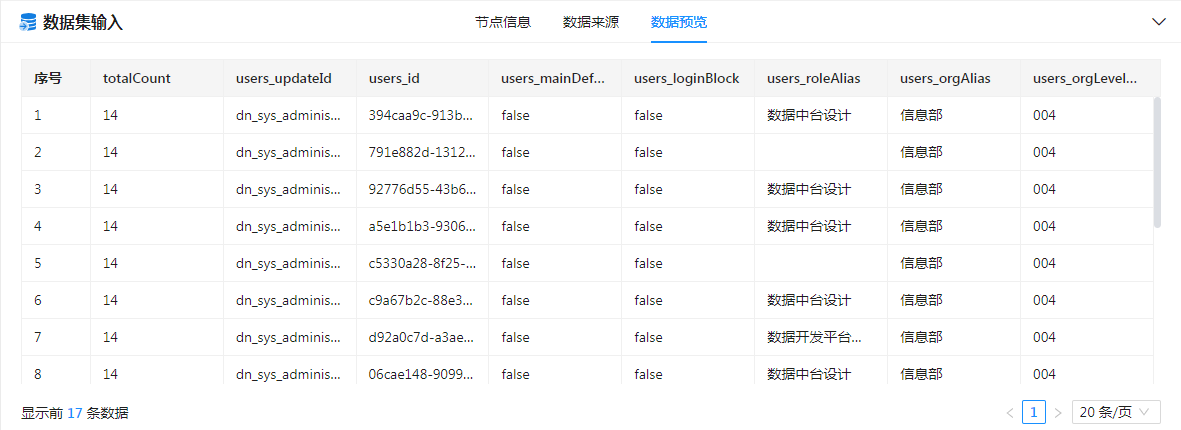
Task: Click the users_id column header
Action: [x=394, y=78]
